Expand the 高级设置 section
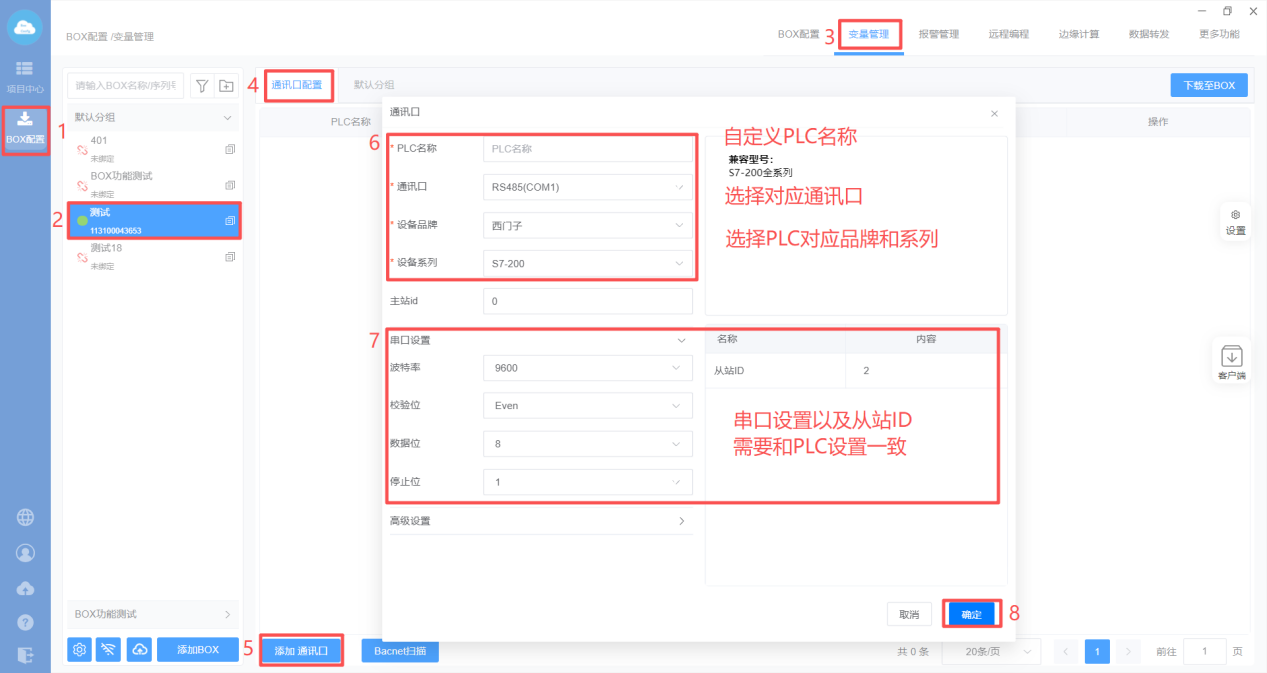The image size is (1267, 673). 540,521
